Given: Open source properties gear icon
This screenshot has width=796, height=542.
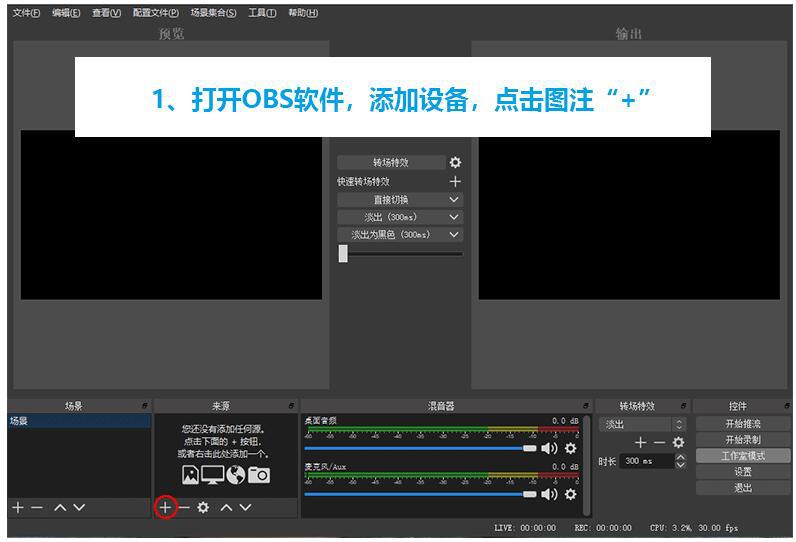Looking at the screenshot, I should tap(203, 507).
